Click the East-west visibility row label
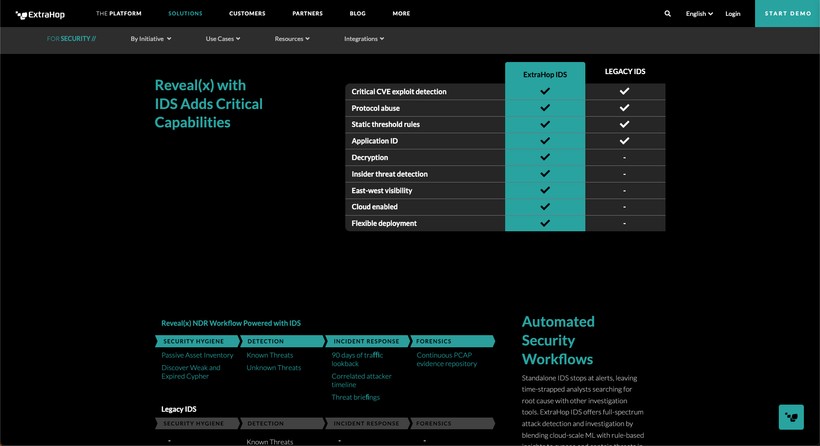 coord(382,190)
